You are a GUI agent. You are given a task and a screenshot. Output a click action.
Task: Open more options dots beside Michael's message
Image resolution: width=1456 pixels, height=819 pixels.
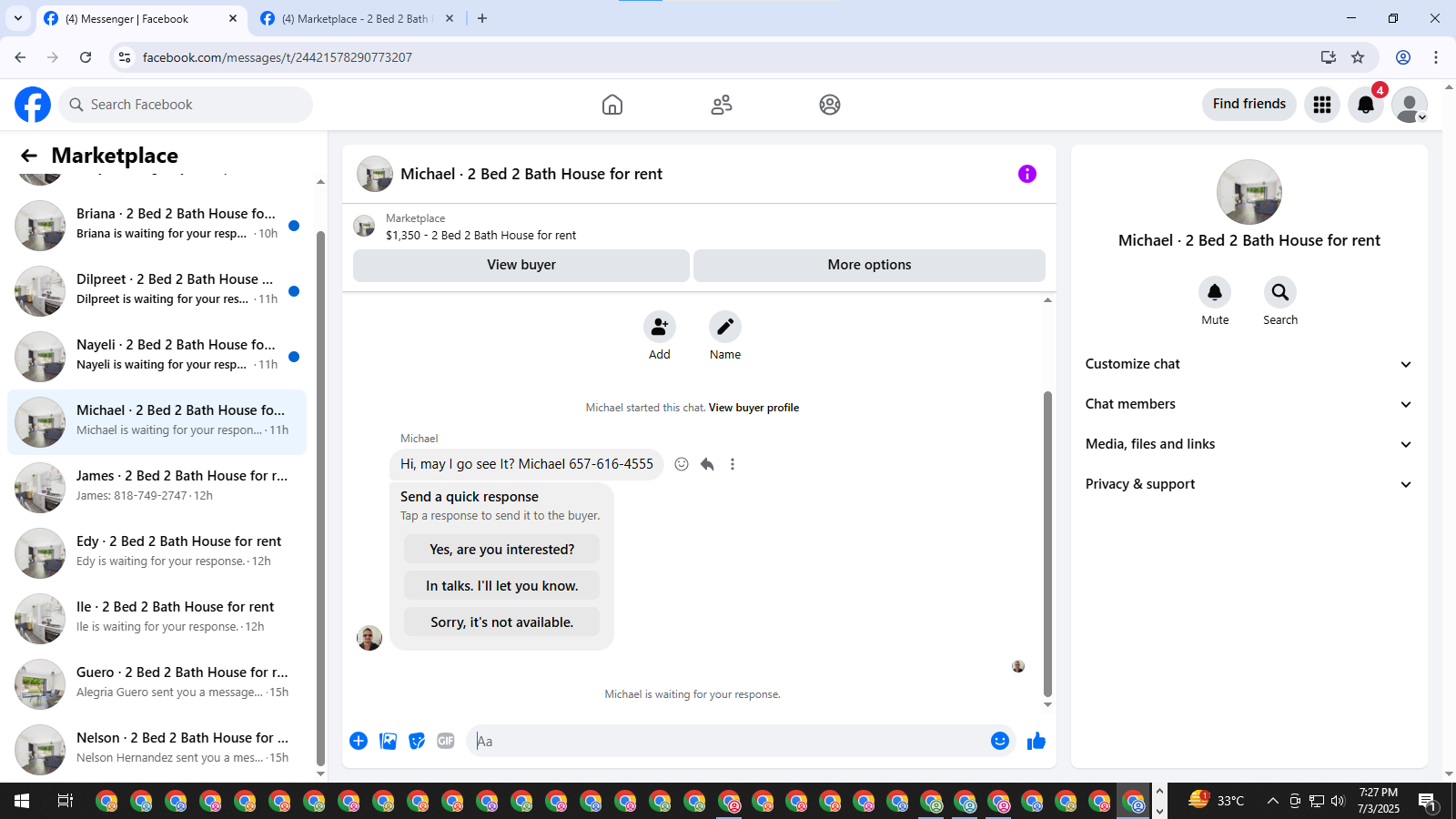click(733, 464)
